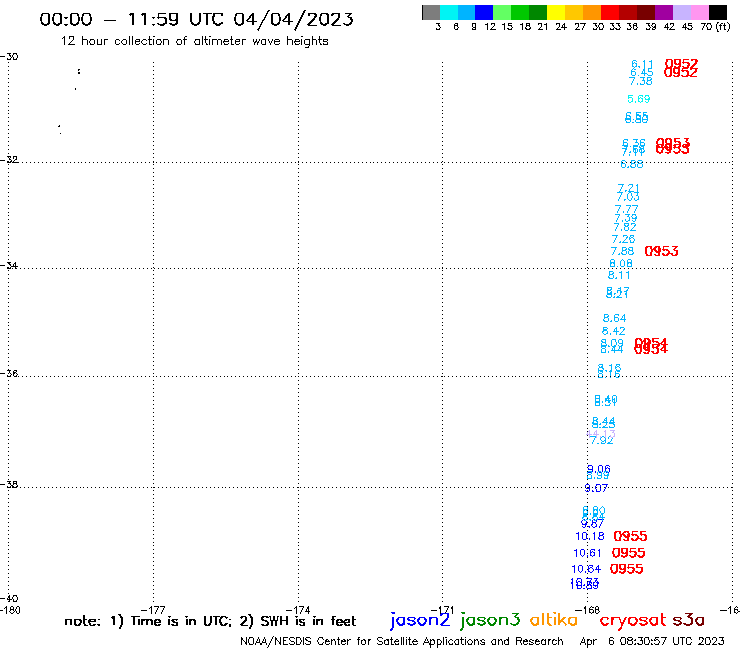This screenshot has width=740, height=650.
Task: Click the wave height value 8.42
Action: pyautogui.click(x=614, y=331)
